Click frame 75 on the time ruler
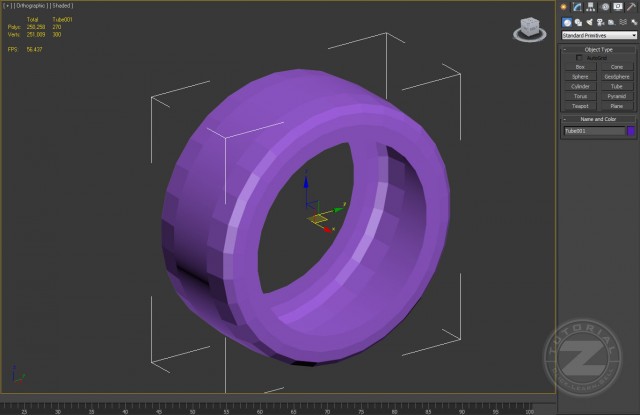The height and width of the screenshot is (415, 640). pos(361,411)
